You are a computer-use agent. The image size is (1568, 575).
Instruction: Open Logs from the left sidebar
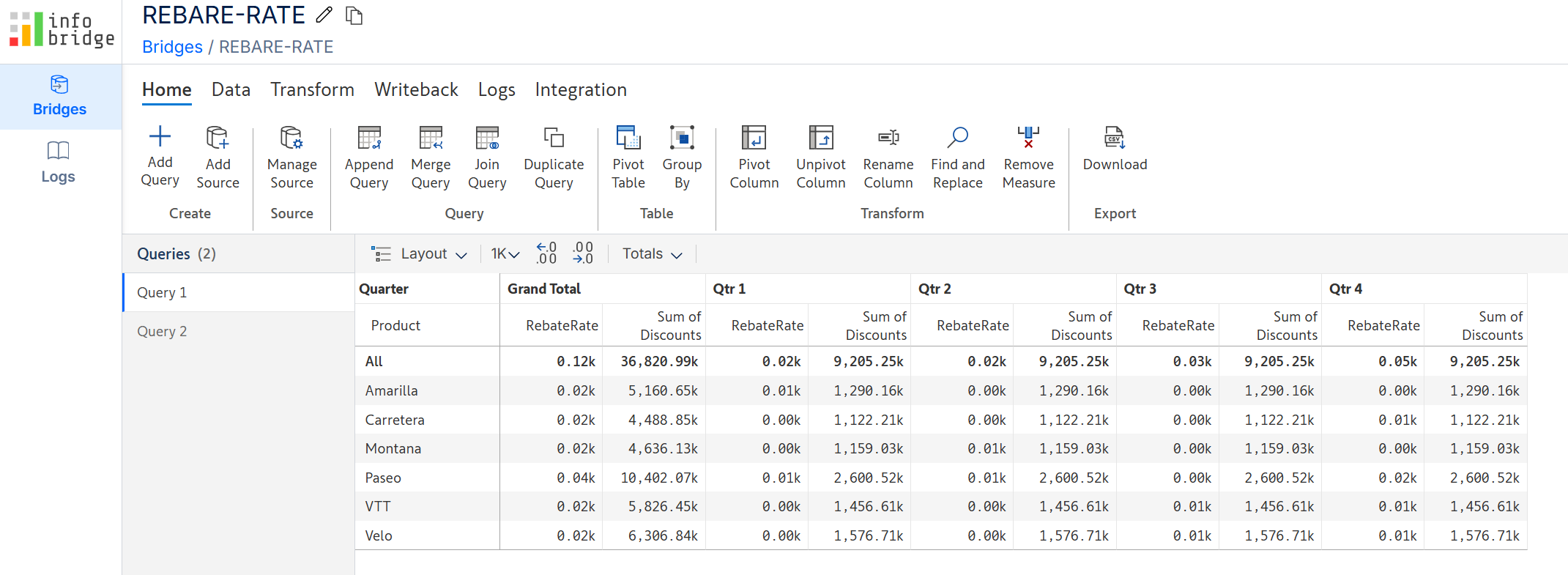point(58,162)
